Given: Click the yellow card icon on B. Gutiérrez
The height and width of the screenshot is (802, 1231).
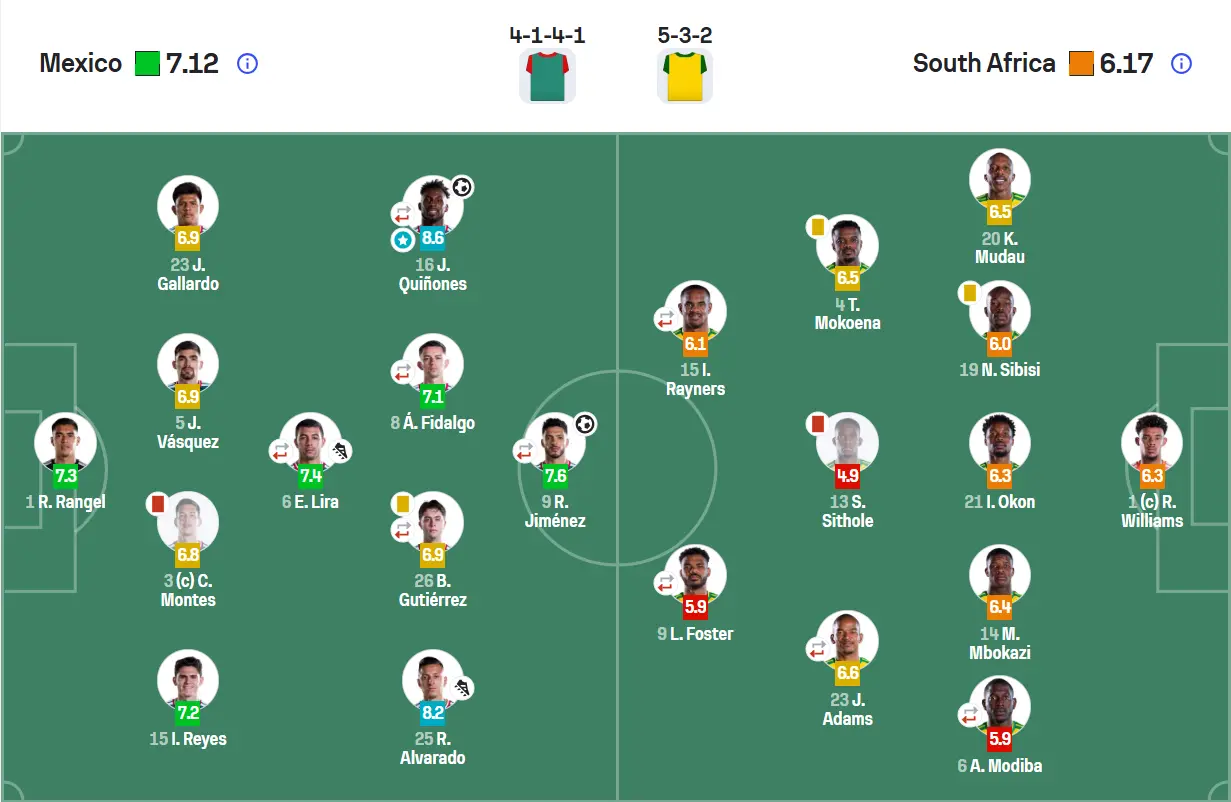Looking at the screenshot, I should point(403,503).
